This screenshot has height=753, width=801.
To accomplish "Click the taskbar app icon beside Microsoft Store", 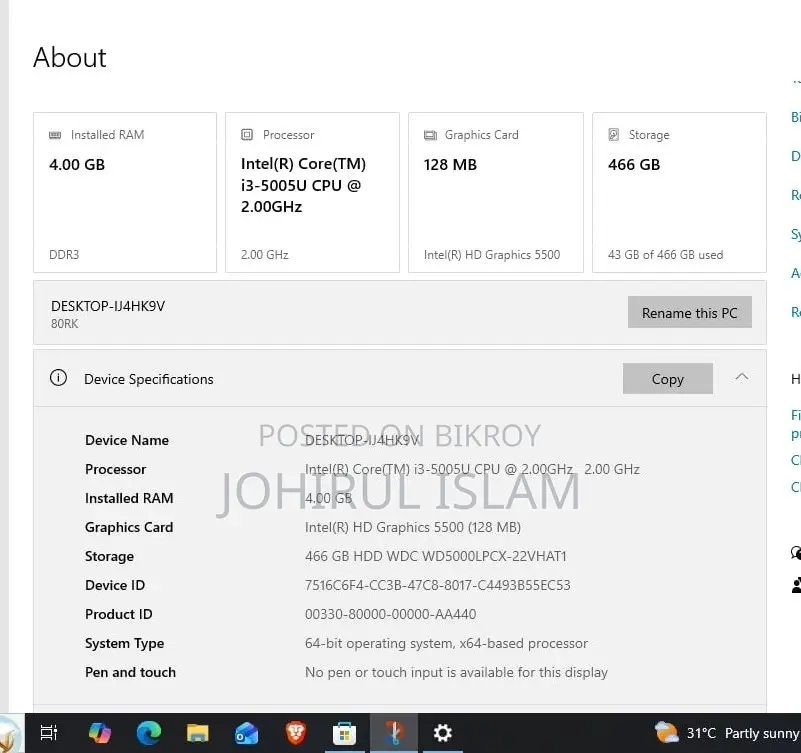I will pyautogui.click(x=393, y=734).
